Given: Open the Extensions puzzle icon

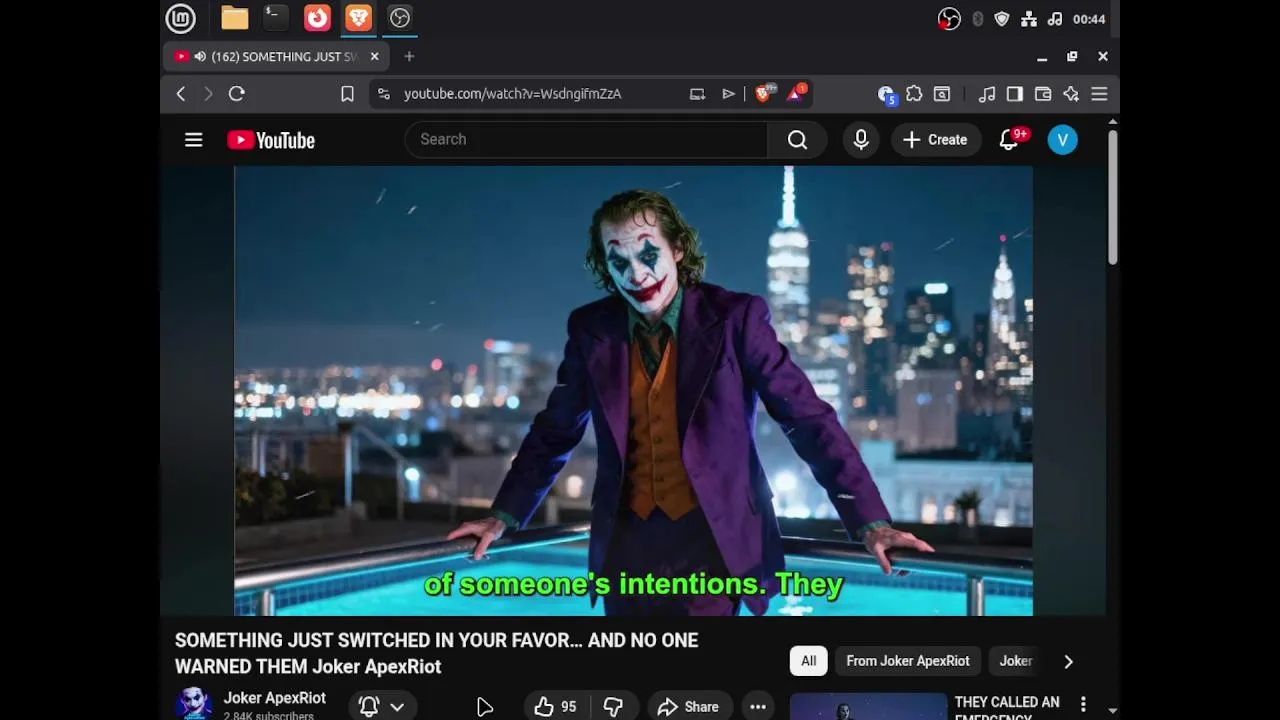Looking at the screenshot, I should (914, 94).
